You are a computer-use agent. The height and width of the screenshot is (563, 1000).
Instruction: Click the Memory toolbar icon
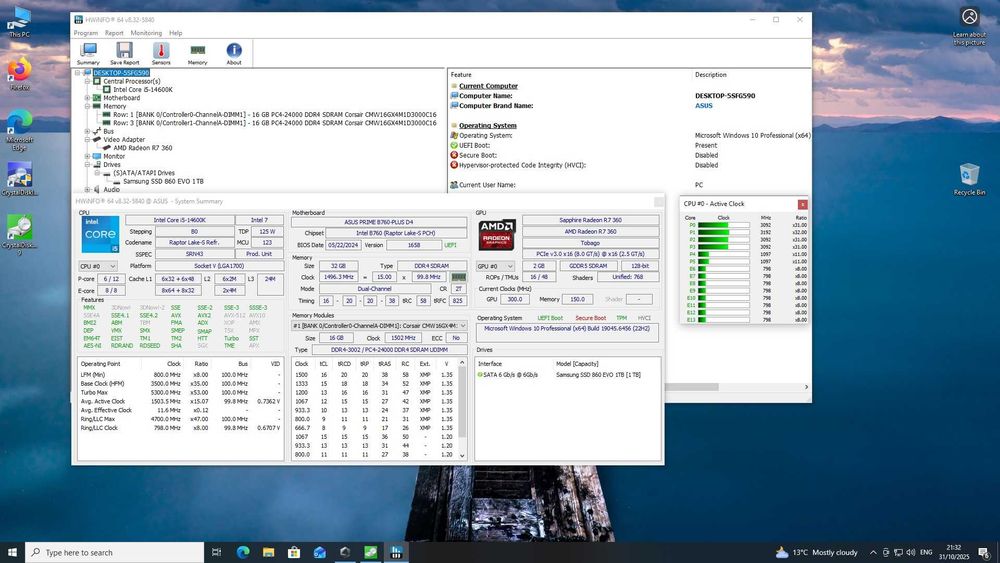coord(197,54)
